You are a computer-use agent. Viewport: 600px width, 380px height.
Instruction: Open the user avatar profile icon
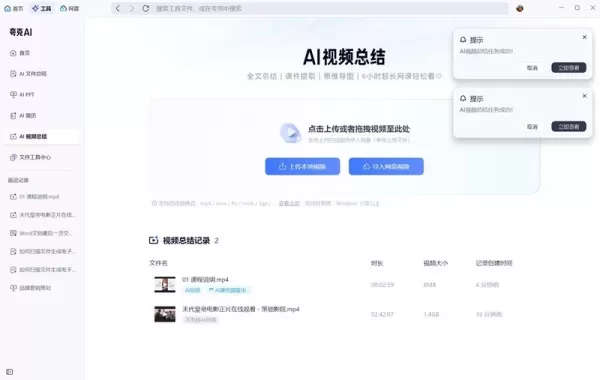pos(520,8)
